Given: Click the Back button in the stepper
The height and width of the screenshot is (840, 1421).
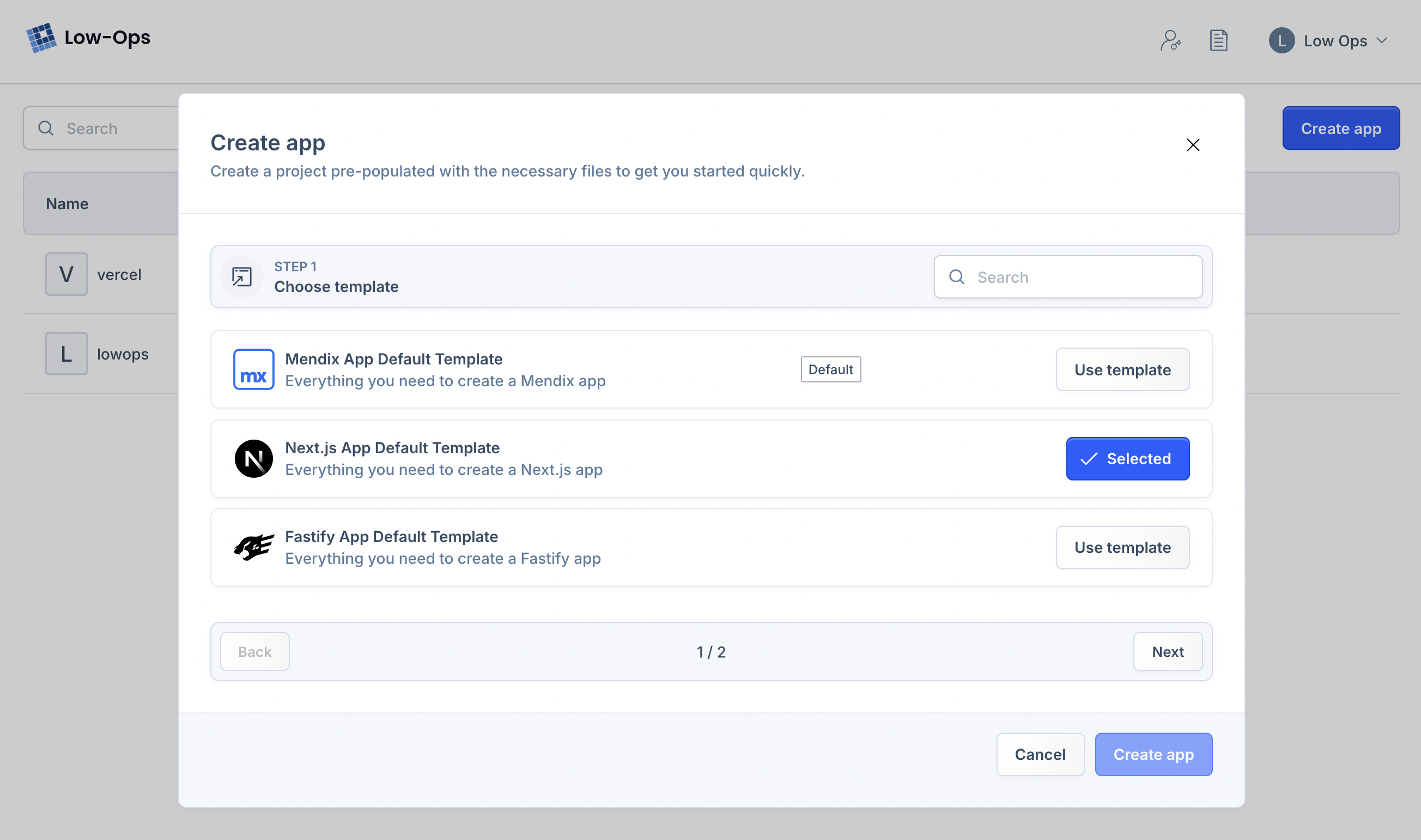Looking at the screenshot, I should pyautogui.click(x=255, y=652).
